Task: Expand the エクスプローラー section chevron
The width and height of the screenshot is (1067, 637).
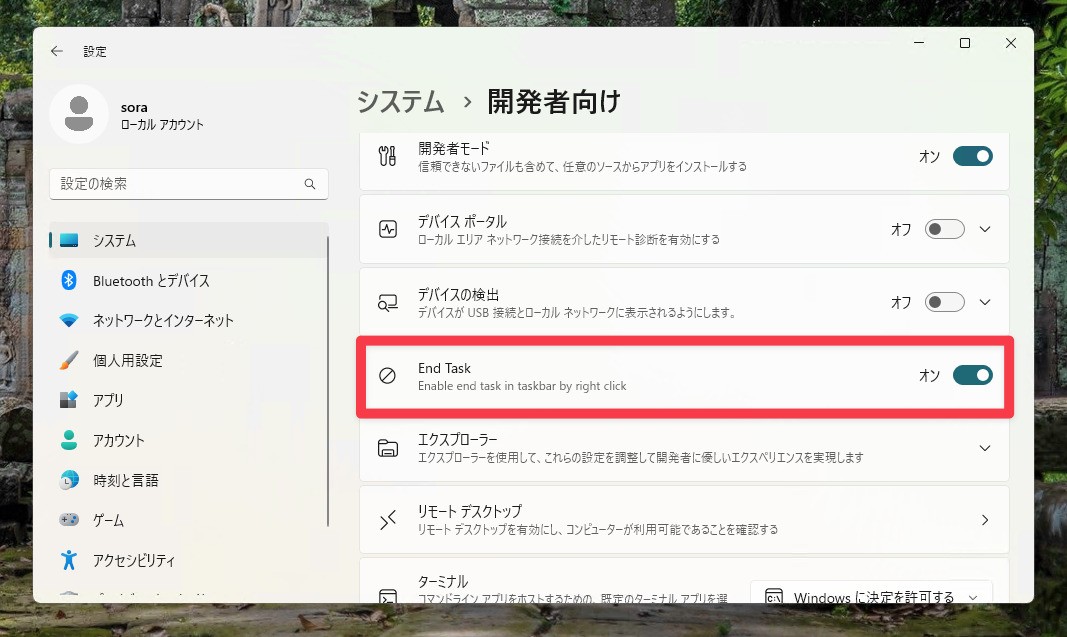Action: [985, 448]
